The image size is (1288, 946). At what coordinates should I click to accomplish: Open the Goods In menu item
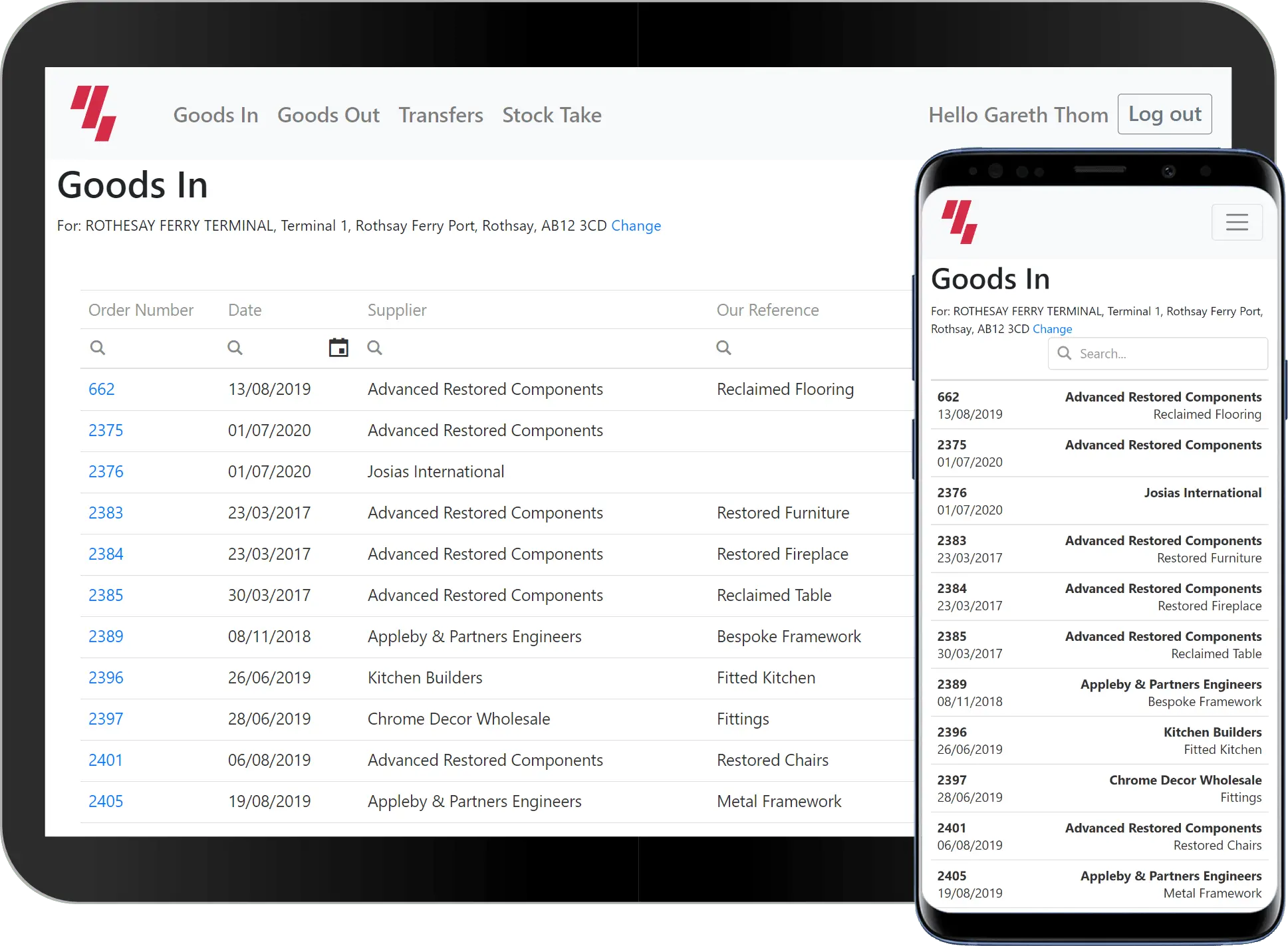pyautogui.click(x=215, y=115)
